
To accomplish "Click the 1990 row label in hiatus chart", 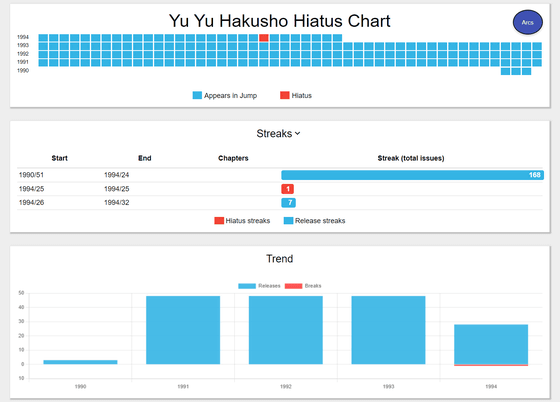I will point(23,71).
